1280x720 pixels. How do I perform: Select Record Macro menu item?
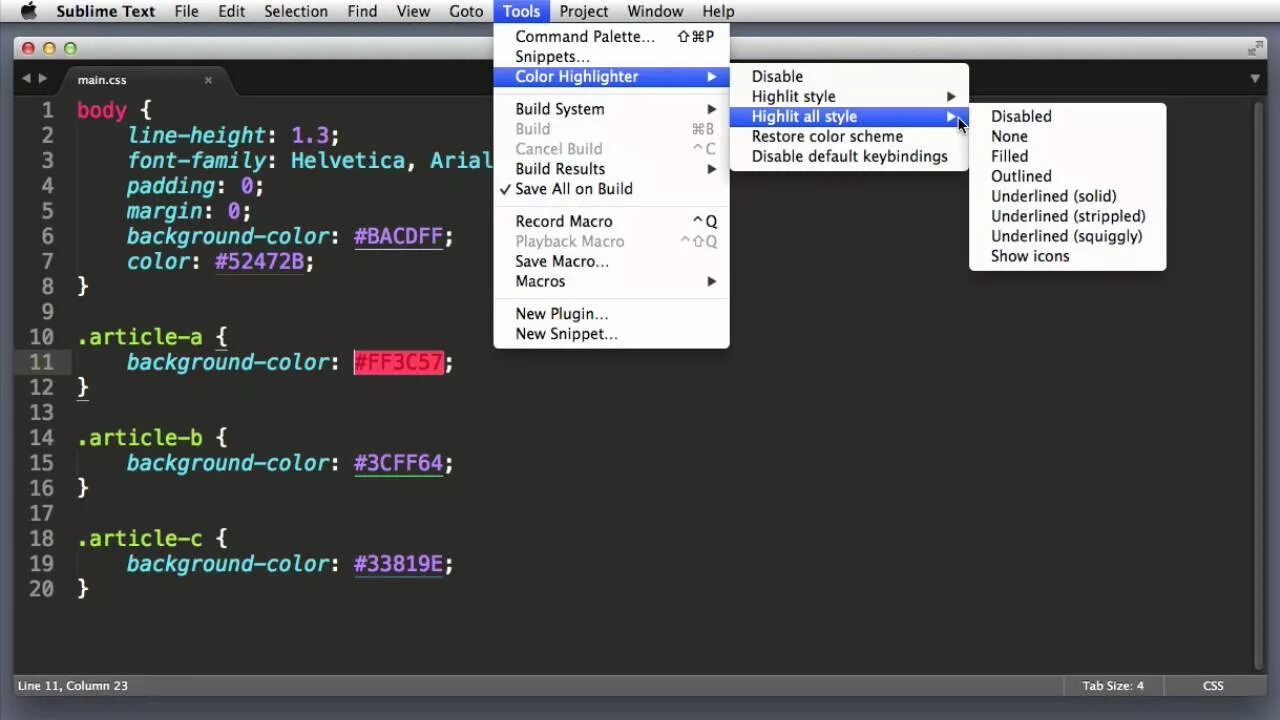(611, 221)
